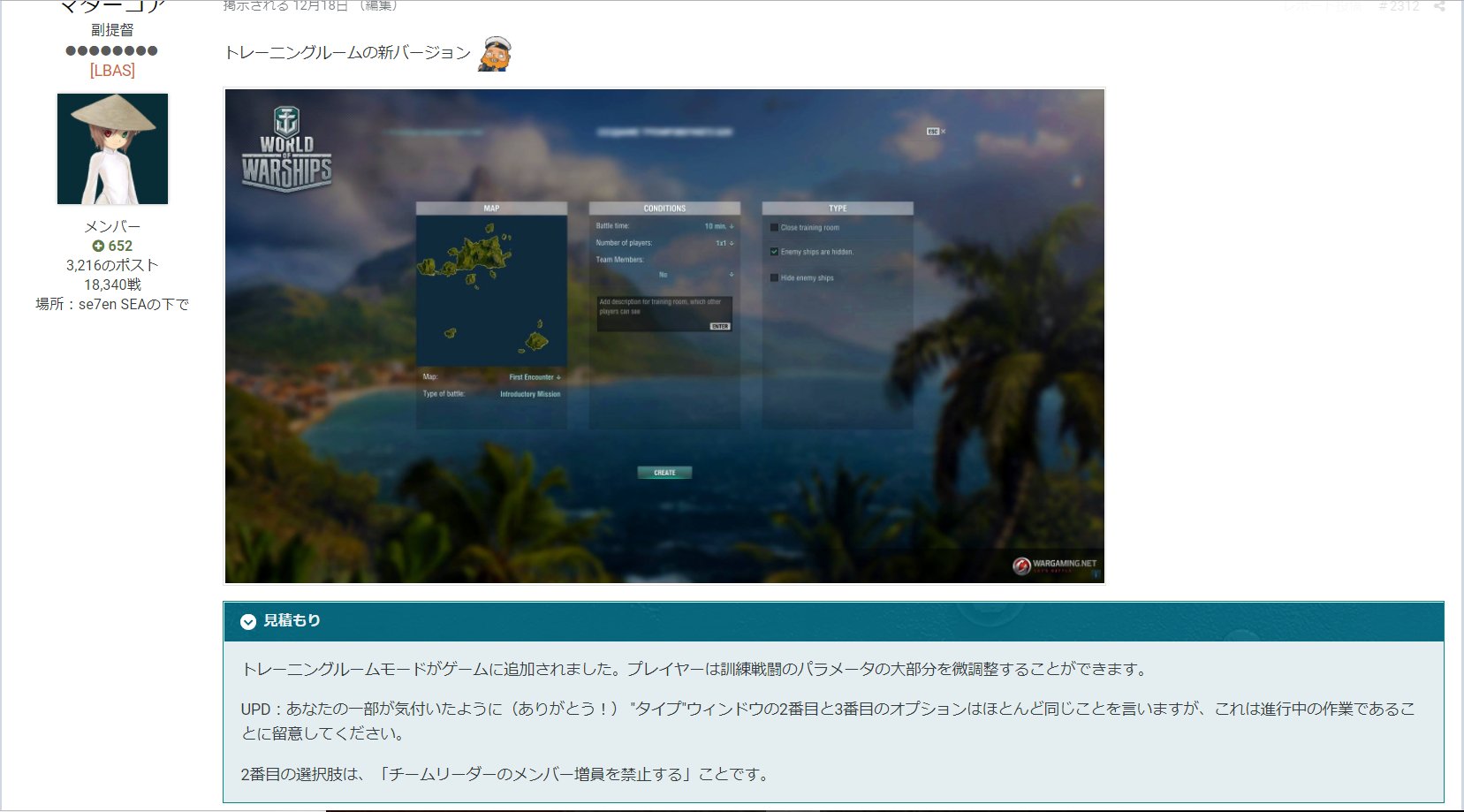Open the poster's avatar with conical hat
Viewport: 1464px width, 812px height.
pyautogui.click(x=112, y=149)
